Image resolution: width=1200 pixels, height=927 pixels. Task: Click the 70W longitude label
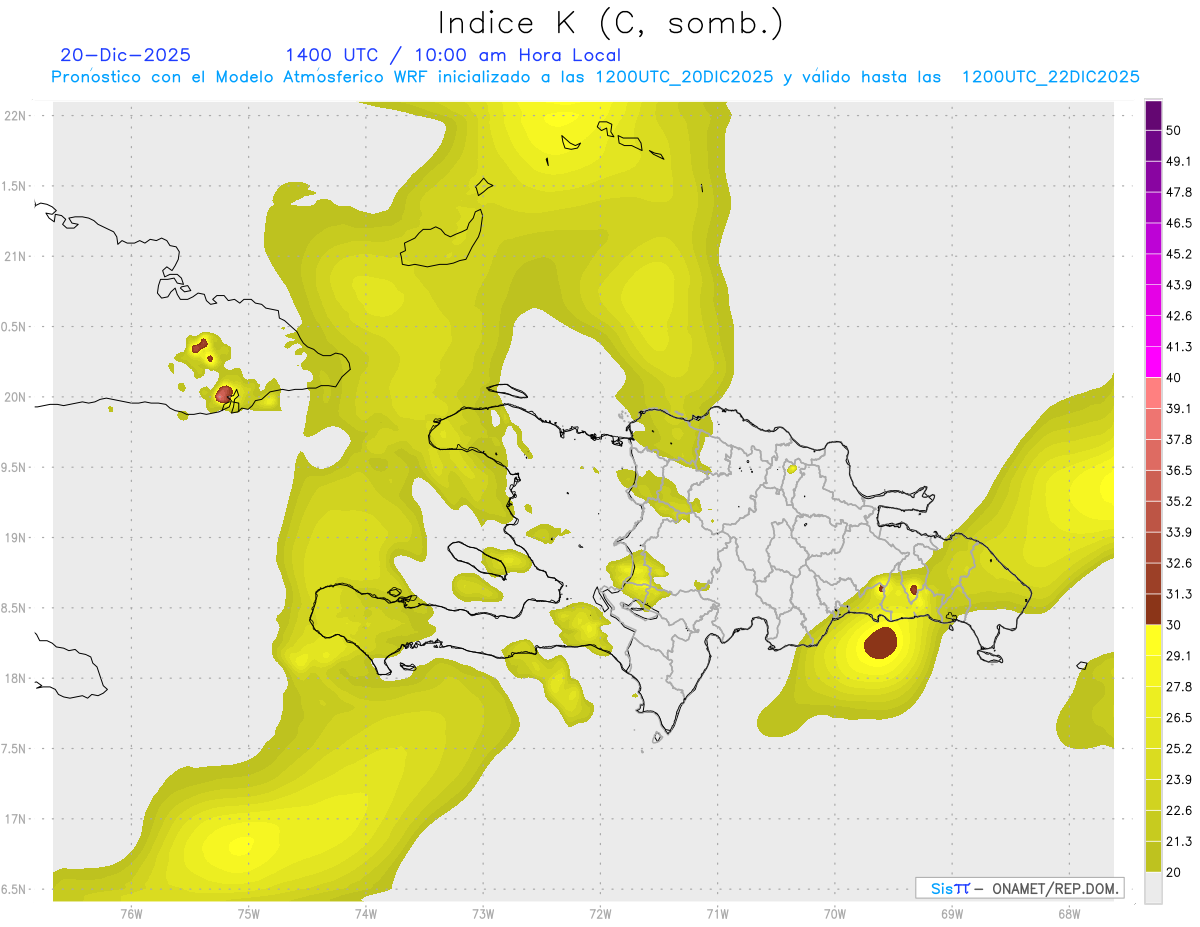[835, 913]
